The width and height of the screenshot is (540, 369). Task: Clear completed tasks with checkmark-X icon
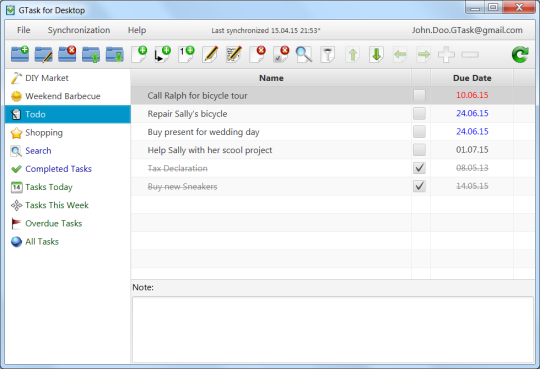click(x=281, y=54)
